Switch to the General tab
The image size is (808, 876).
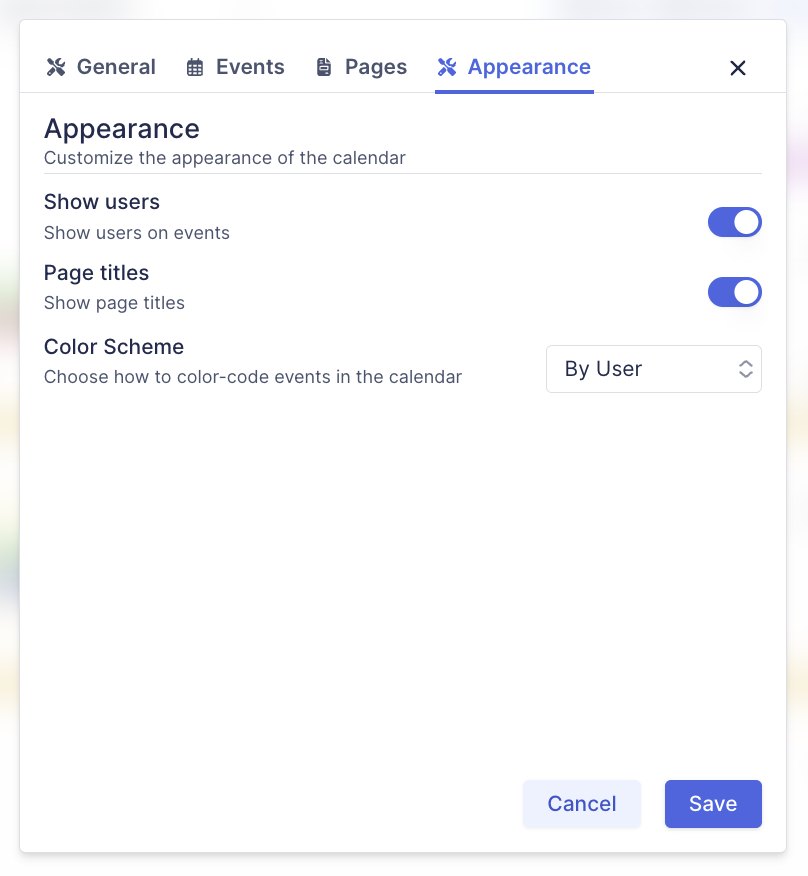pyautogui.click(x=100, y=67)
